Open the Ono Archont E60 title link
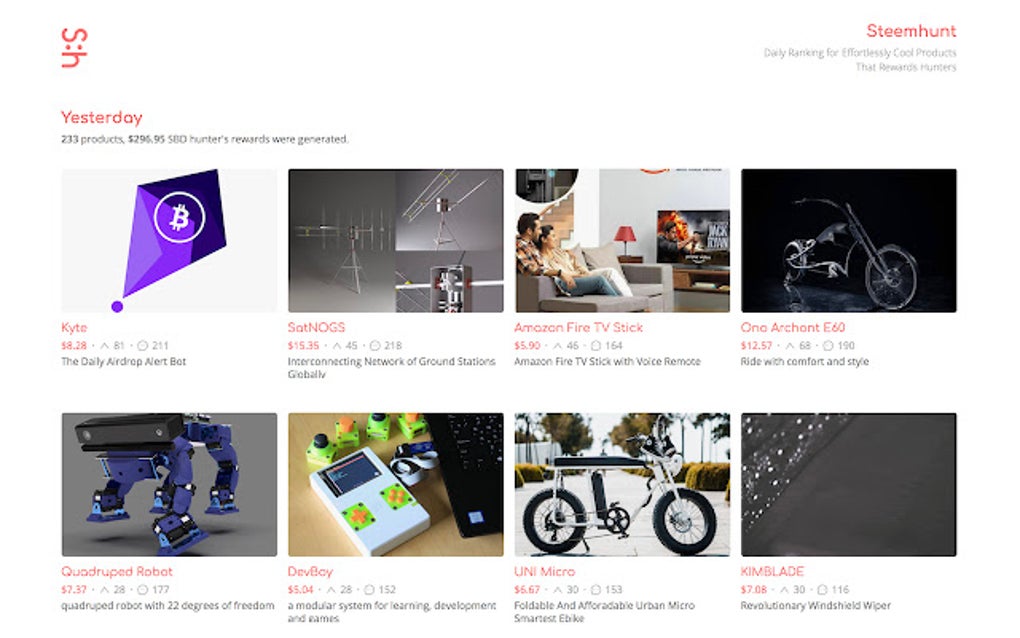Viewport: 1020px width, 638px height. [x=792, y=327]
